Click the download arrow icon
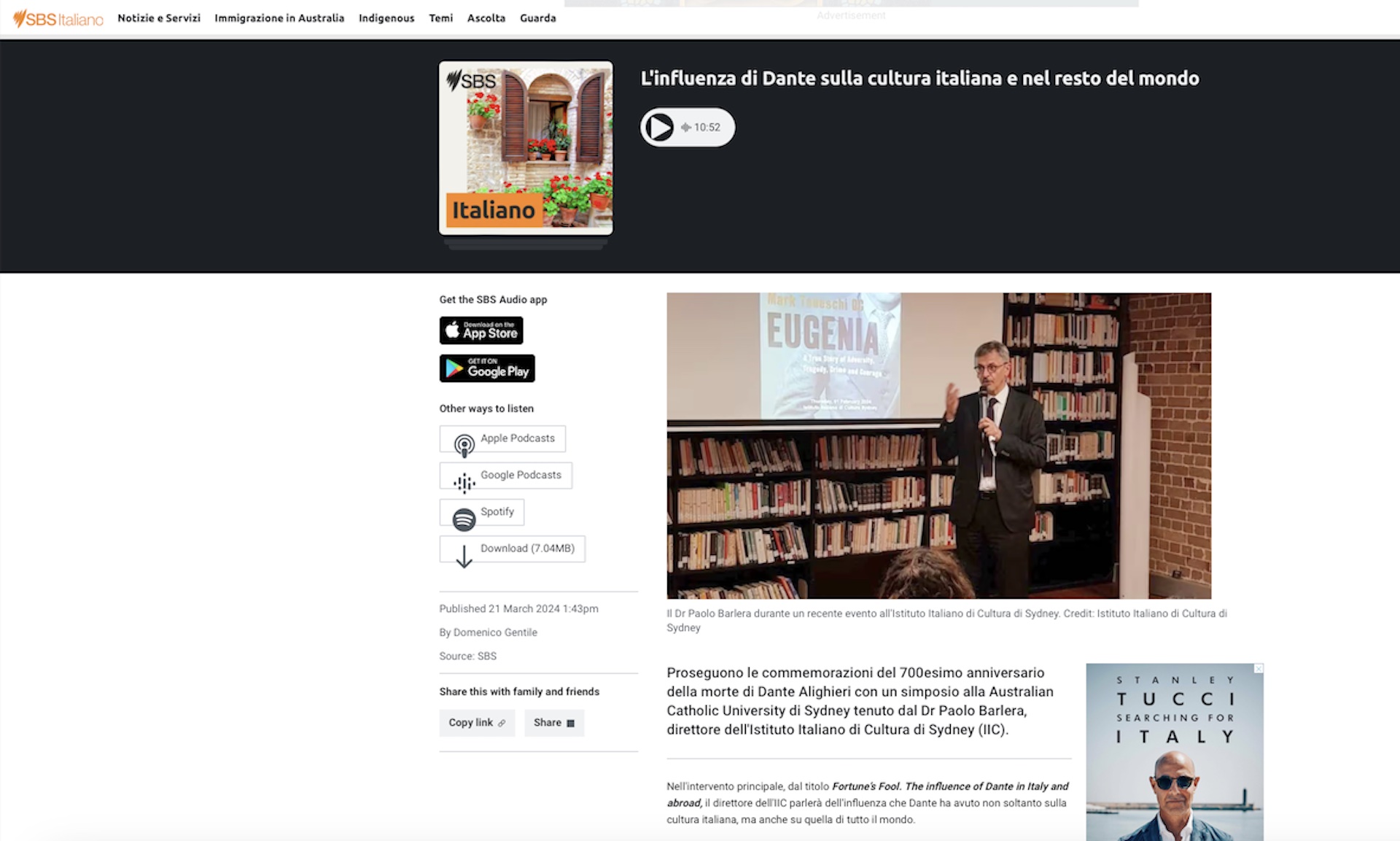This screenshot has width=1400, height=841. [x=464, y=556]
